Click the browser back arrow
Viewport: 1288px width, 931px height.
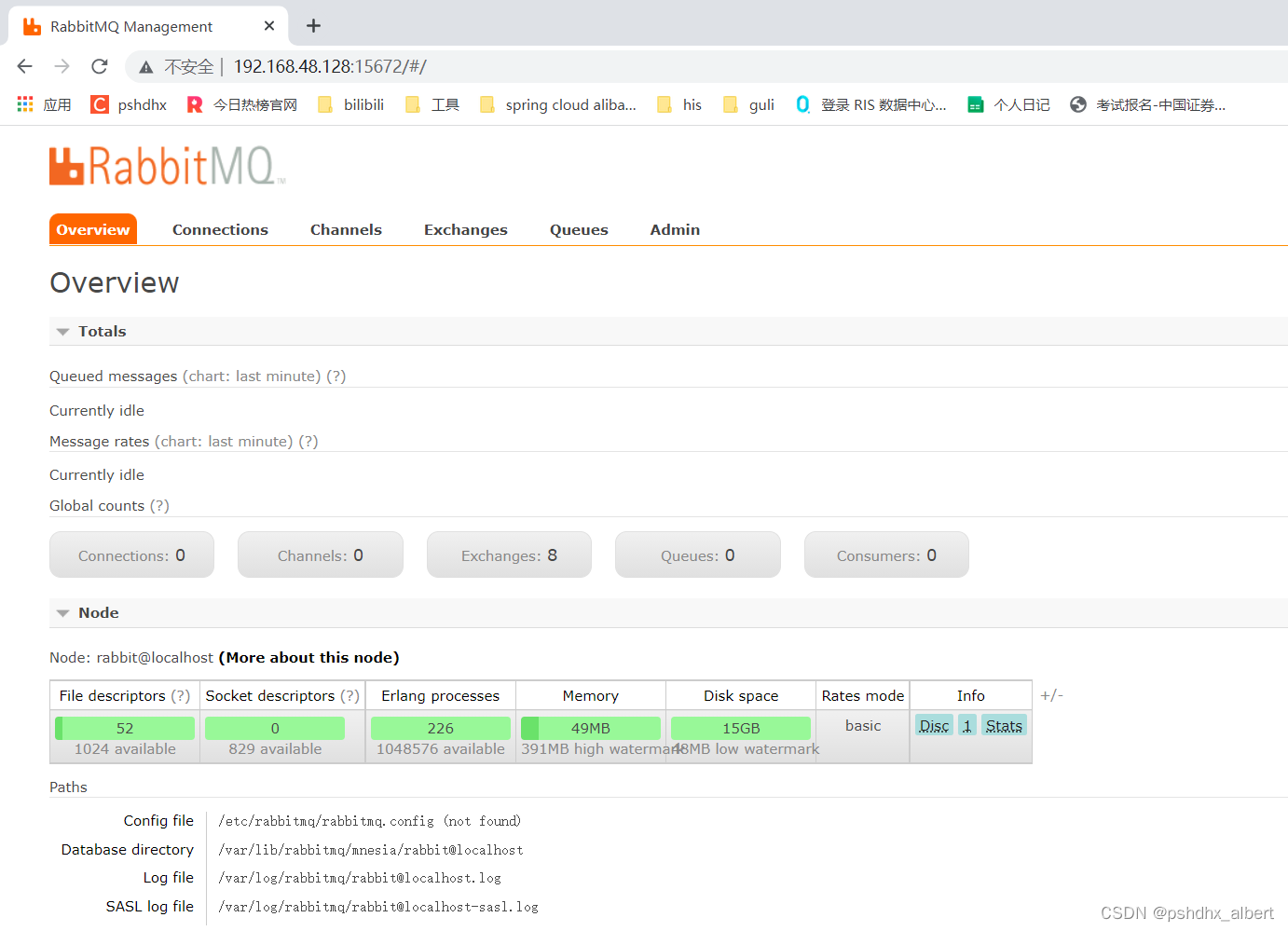pyautogui.click(x=25, y=66)
